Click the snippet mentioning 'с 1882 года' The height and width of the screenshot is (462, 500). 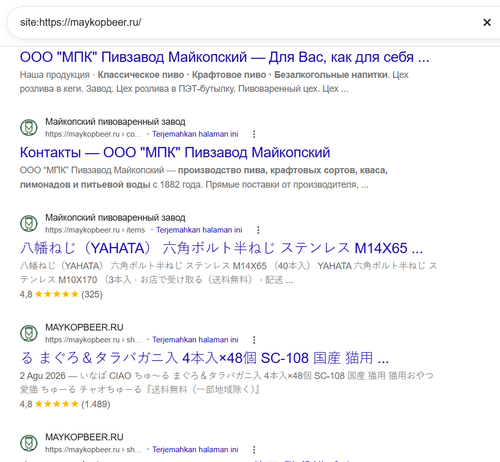[204, 177]
